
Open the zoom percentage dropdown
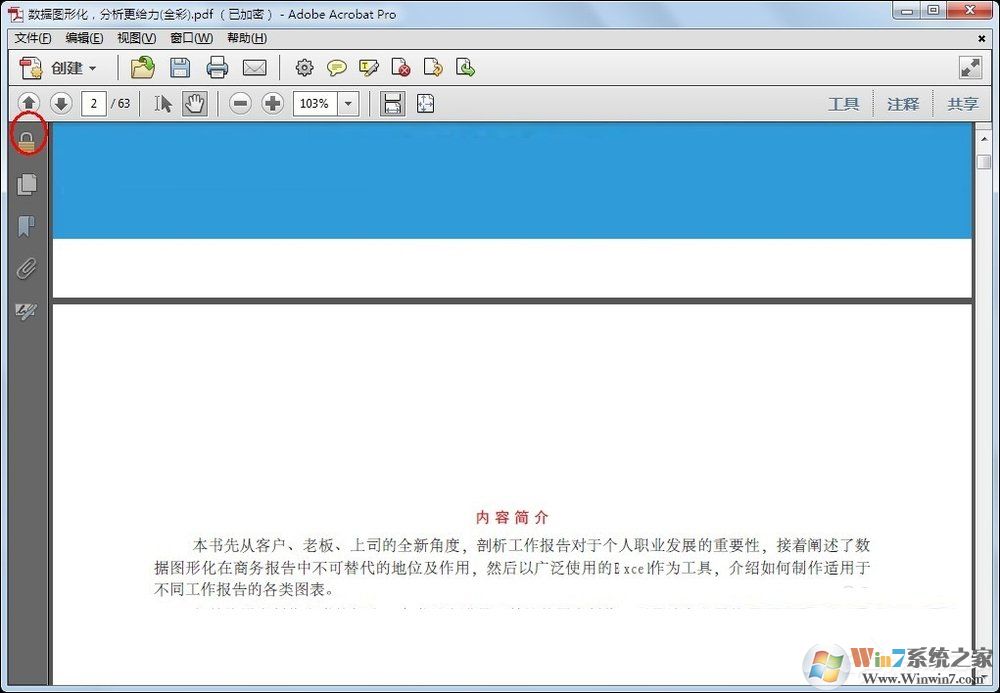[348, 102]
